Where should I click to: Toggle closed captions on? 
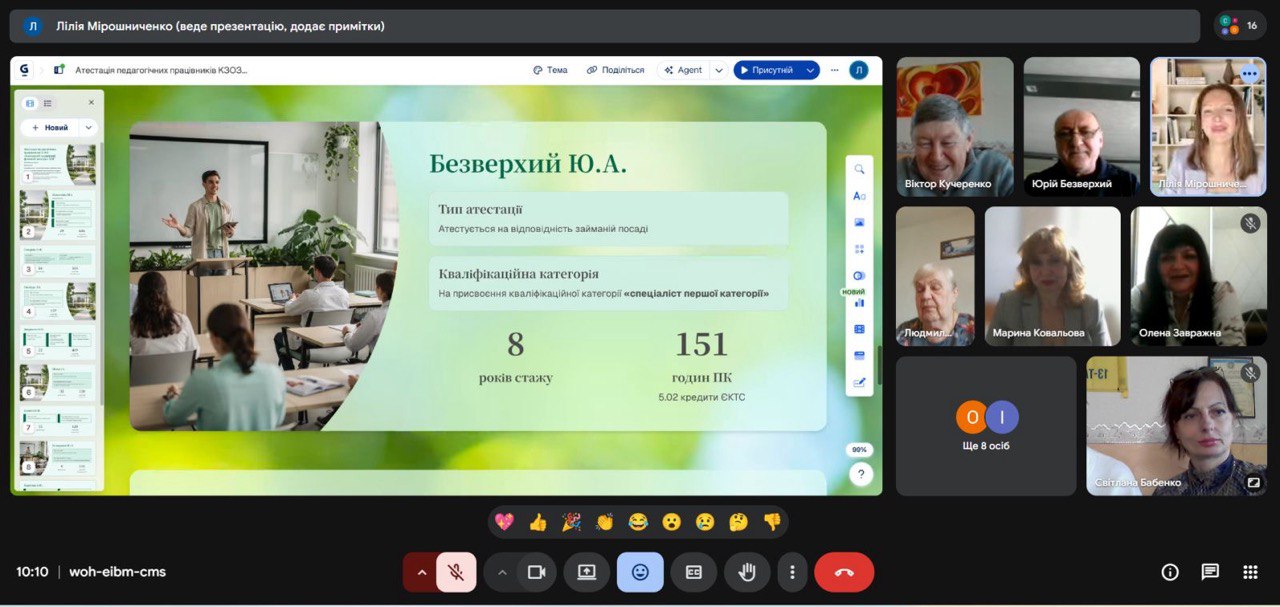click(x=693, y=572)
